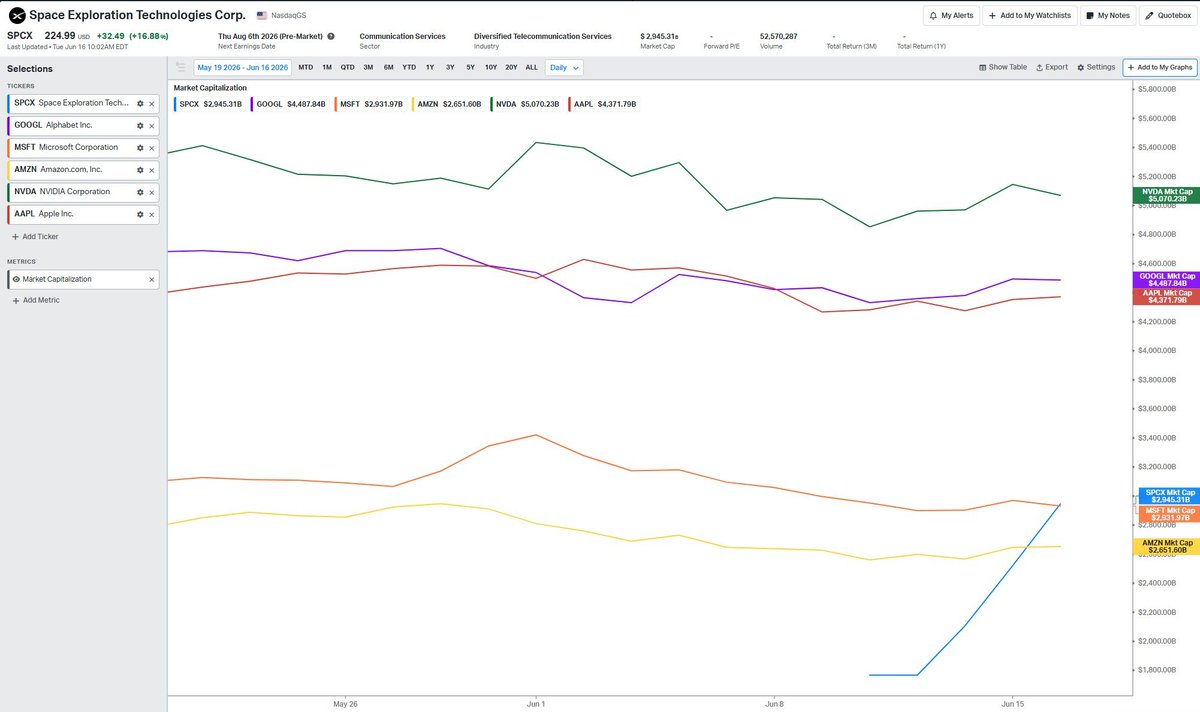Select 3Y time range
The height and width of the screenshot is (712, 1200).
click(450, 67)
